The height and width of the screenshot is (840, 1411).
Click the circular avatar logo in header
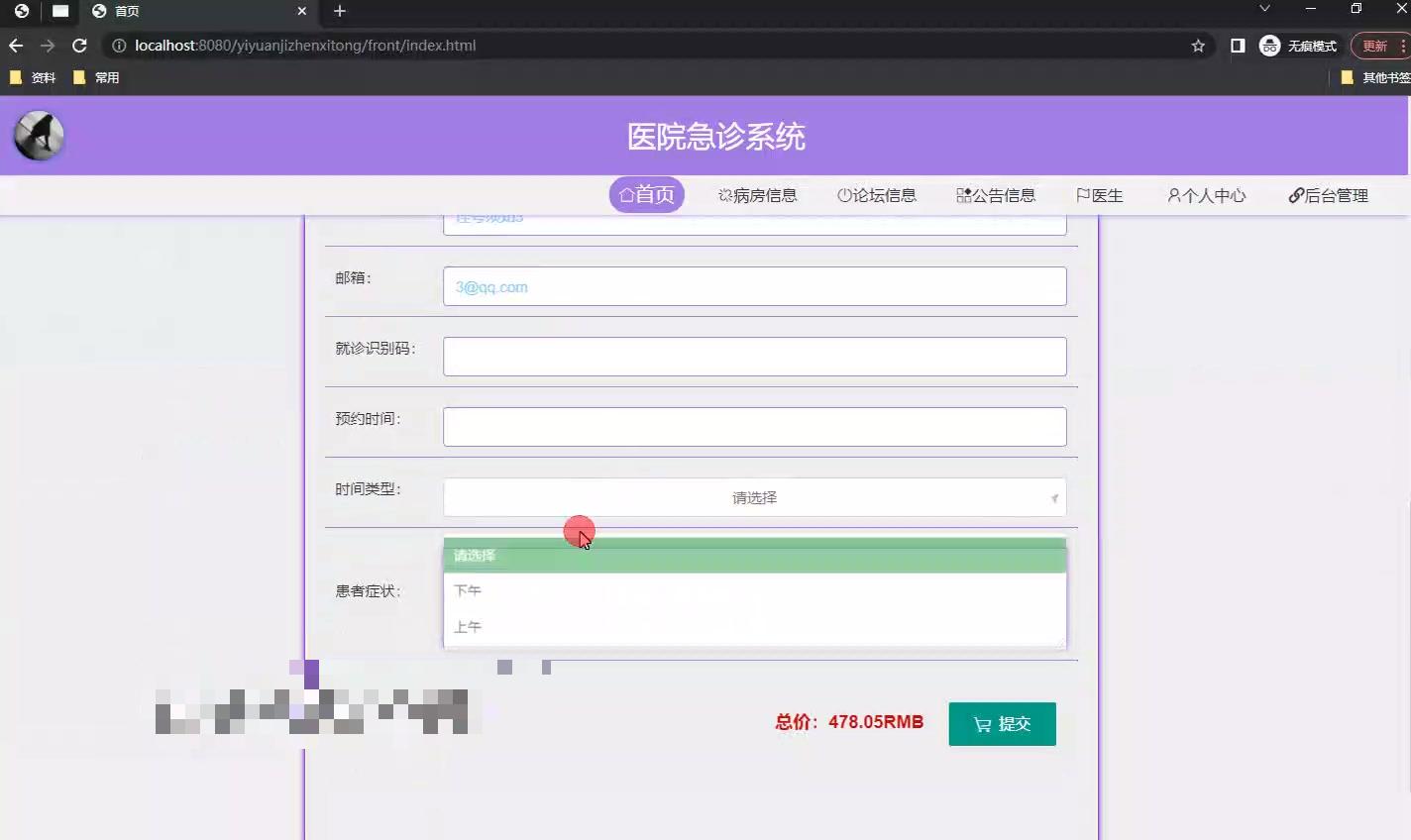[x=38, y=135]
